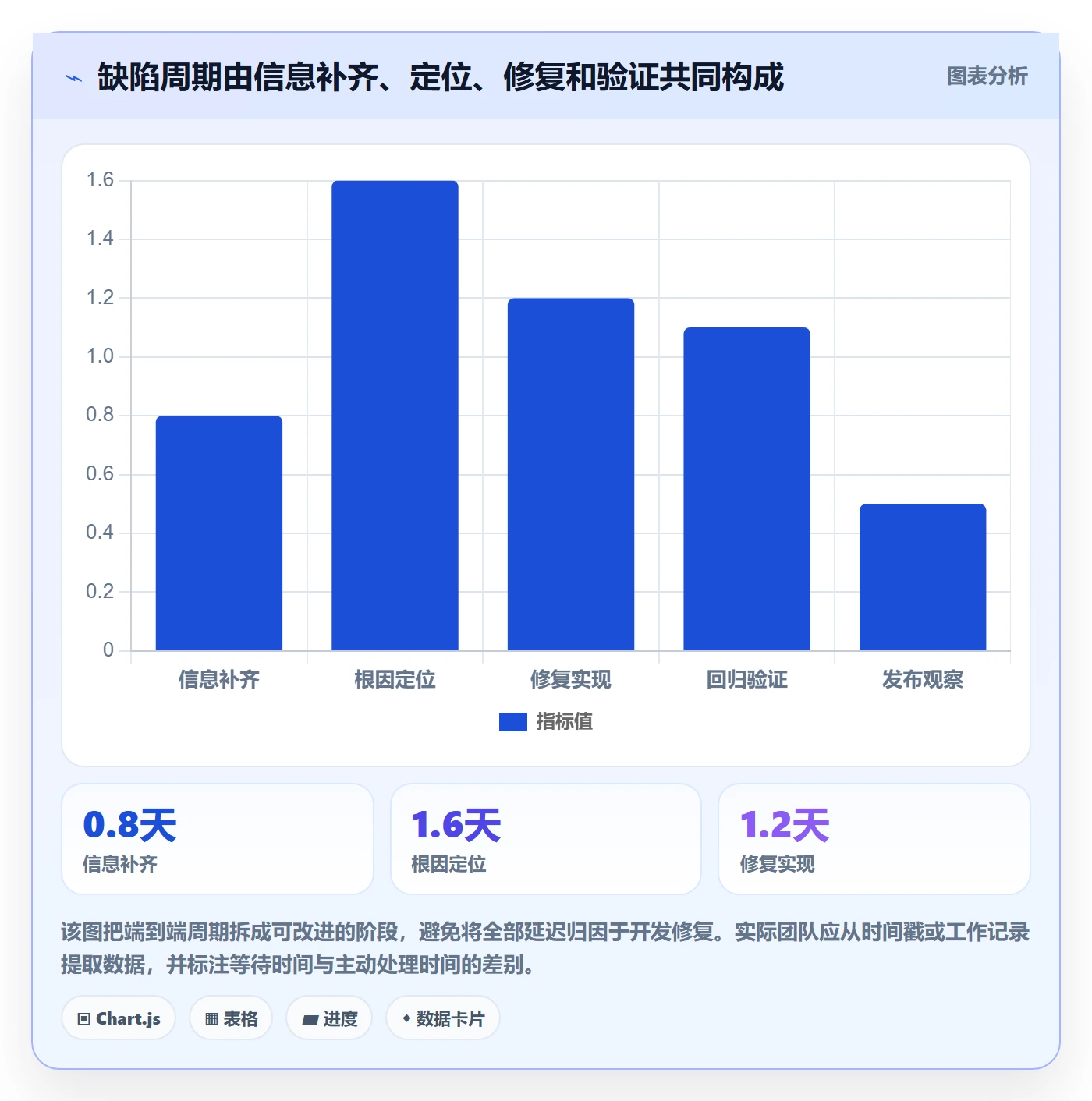This screenshot has width=1092, height=1101.
Task: Click the 表格 tag chip
Action: pos(231,1018)
